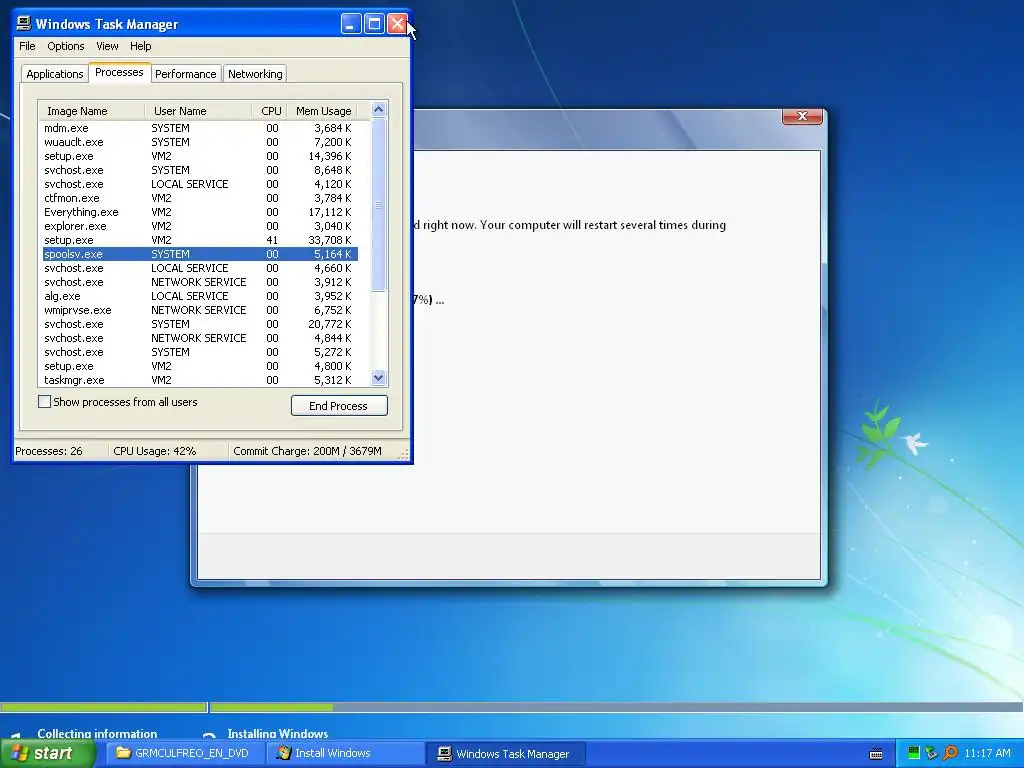
Task: Open the View menu
Action: click(107, 46)
